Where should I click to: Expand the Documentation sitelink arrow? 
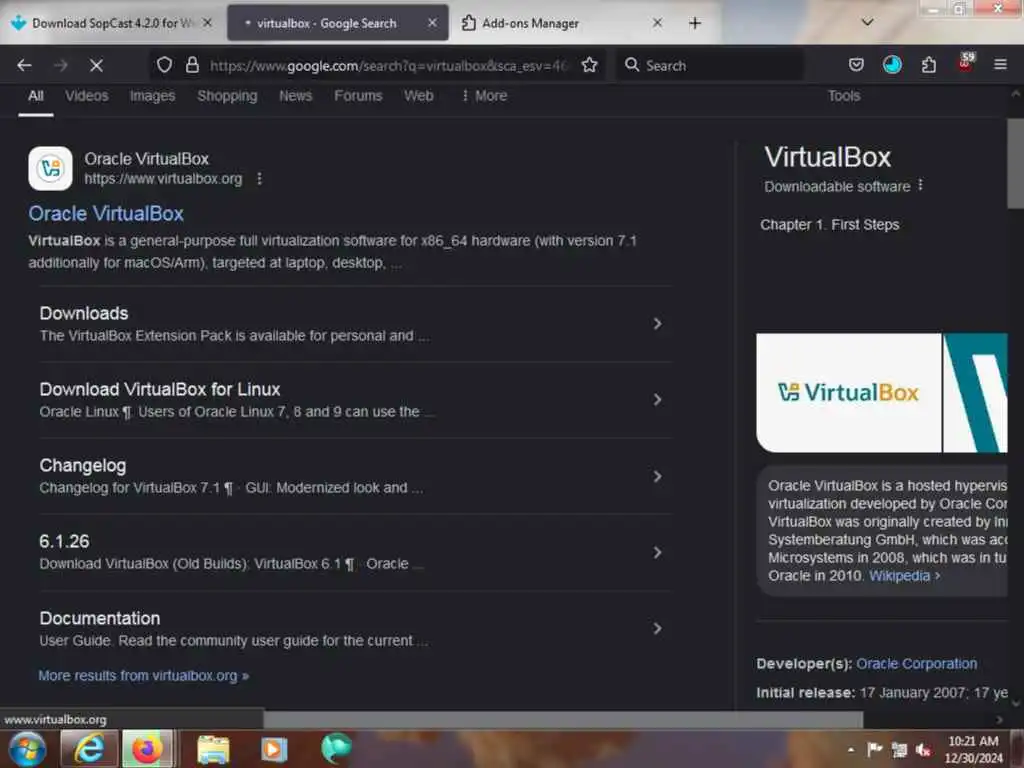pyautogui.click(x=657, y=628)
